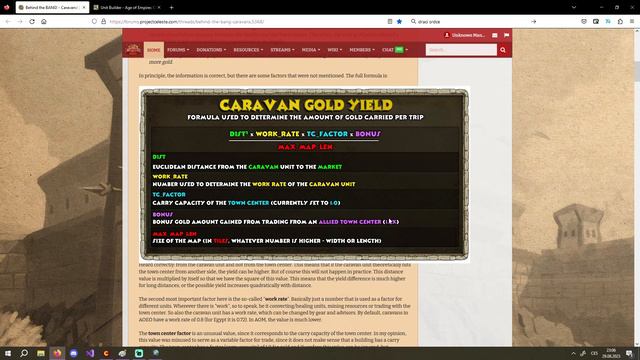640x360 pixels.
Task: Click the forum site logo
Action: coord(133,49)
